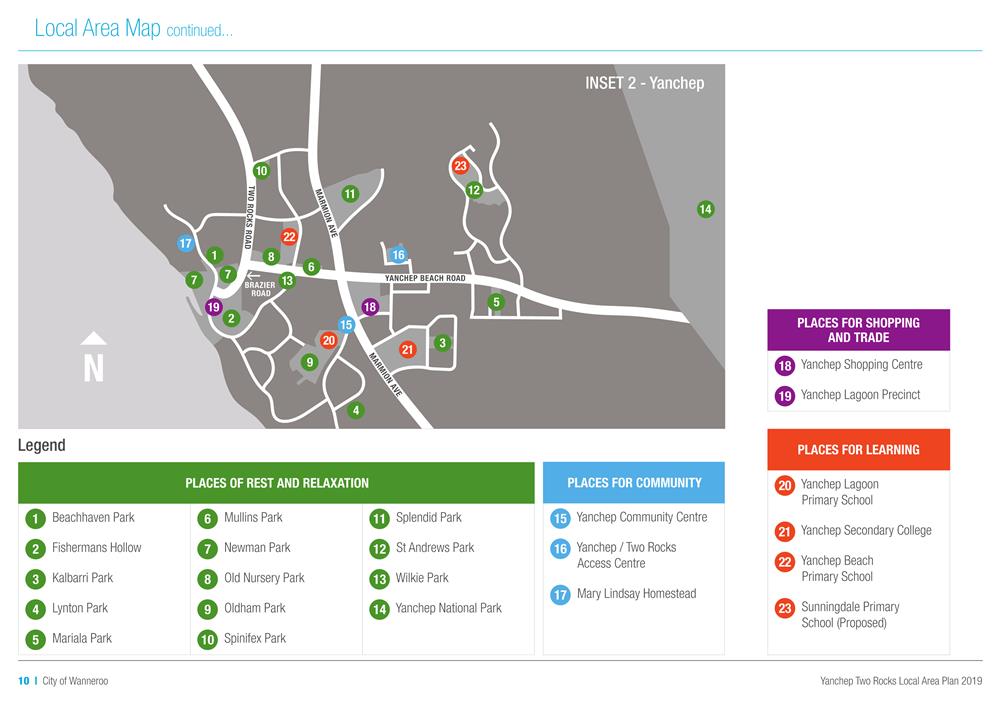Select legend icon 20 beside Yanchep Lagoon Primary School
1001x702 pixels.
click(x=785, y=486)
